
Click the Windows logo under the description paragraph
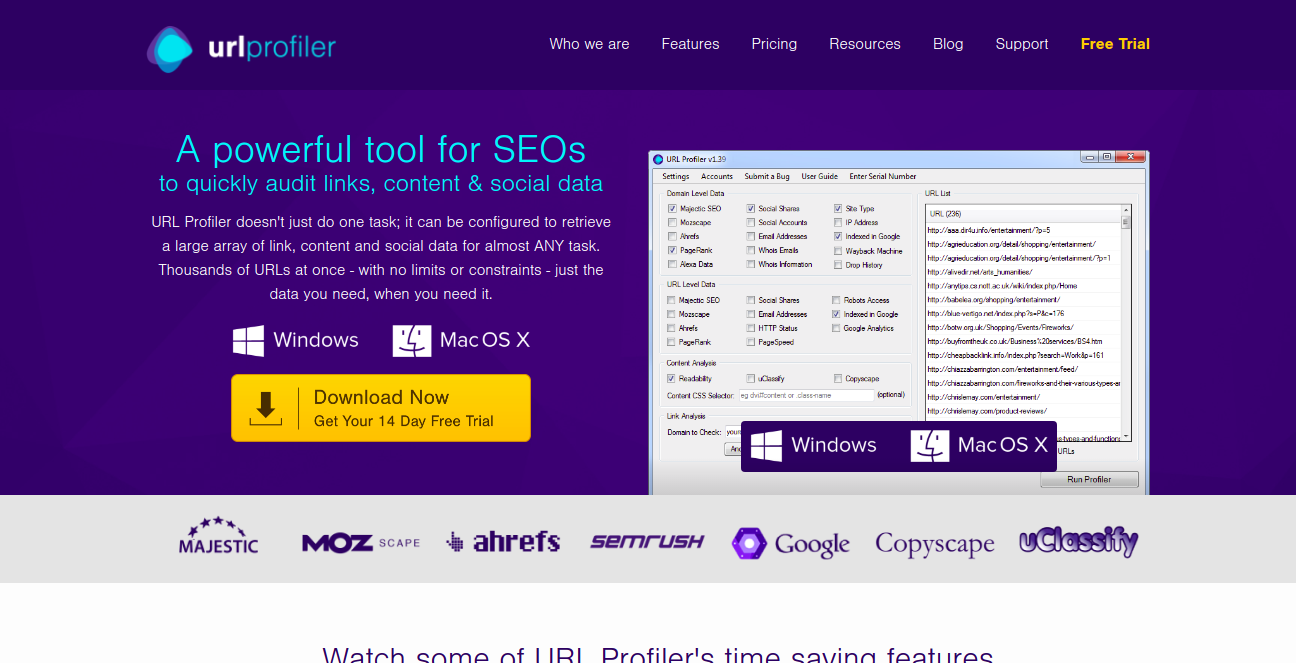click(x=249, y=340)
